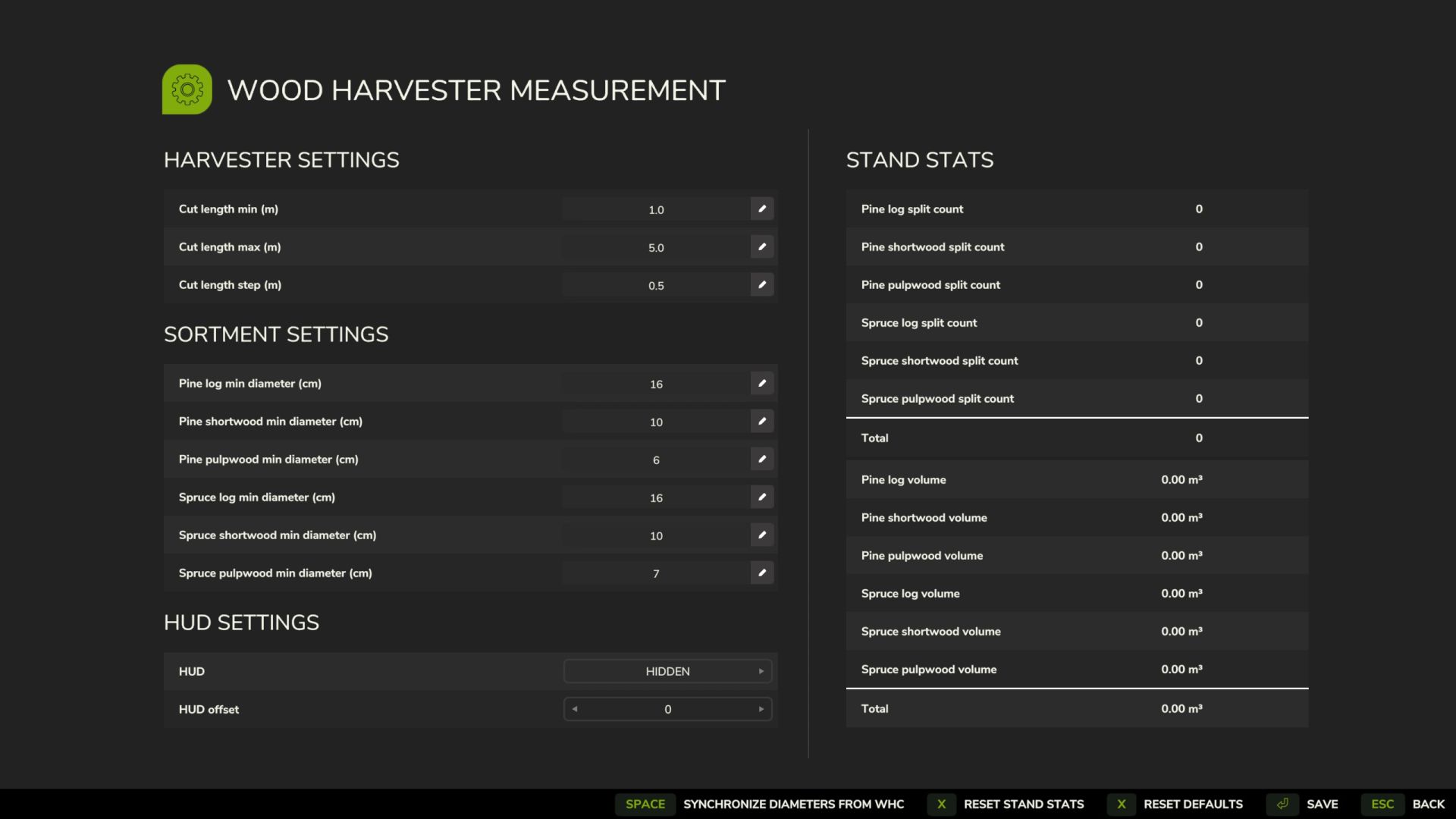Click the edit pencil for Cut length max

[761, 246]
